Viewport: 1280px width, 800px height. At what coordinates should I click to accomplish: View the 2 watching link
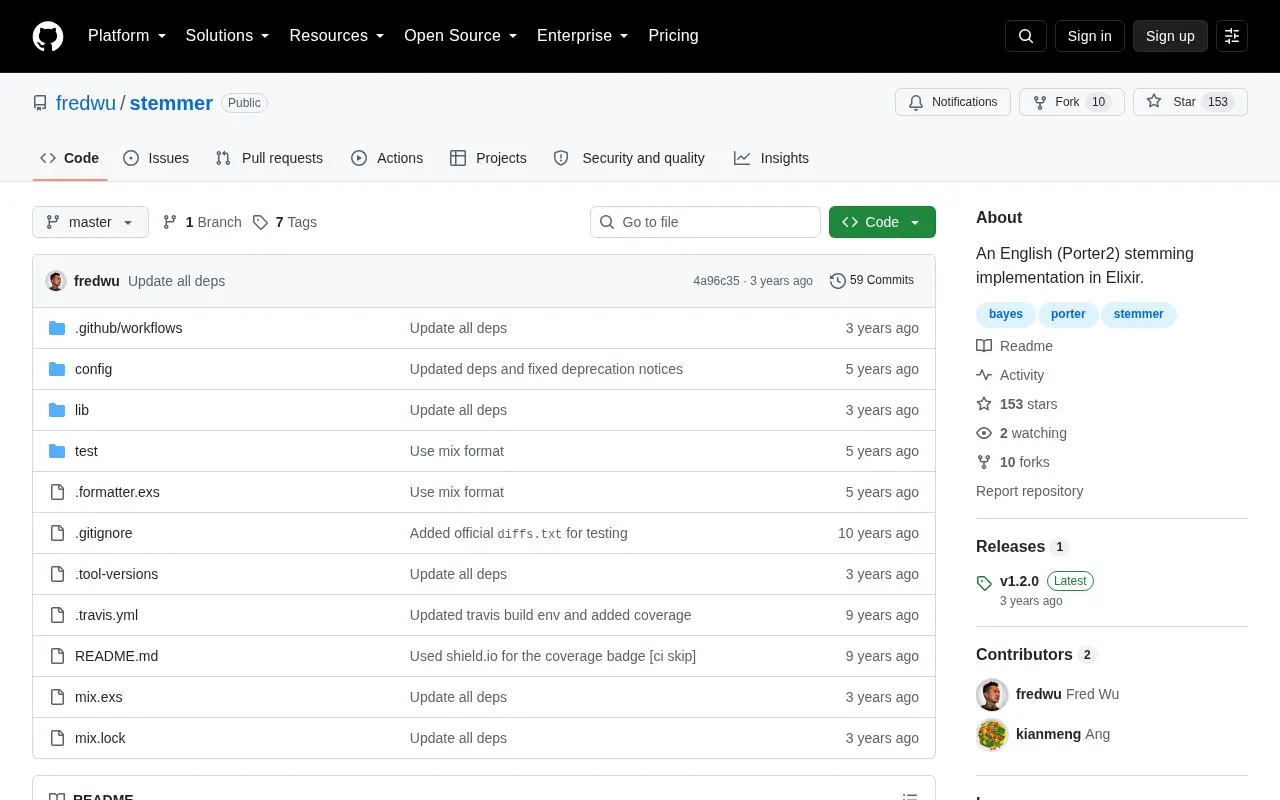pos(1021,433)
